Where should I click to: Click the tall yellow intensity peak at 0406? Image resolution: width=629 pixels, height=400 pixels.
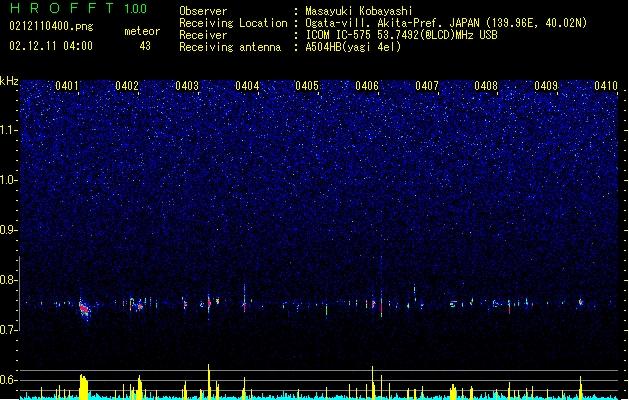[x=373, y=383]
